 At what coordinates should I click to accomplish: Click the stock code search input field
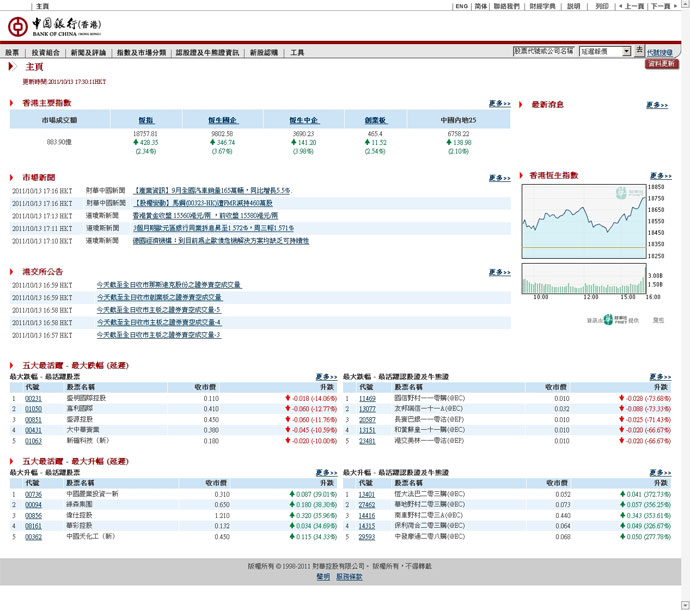pos(544,51)
